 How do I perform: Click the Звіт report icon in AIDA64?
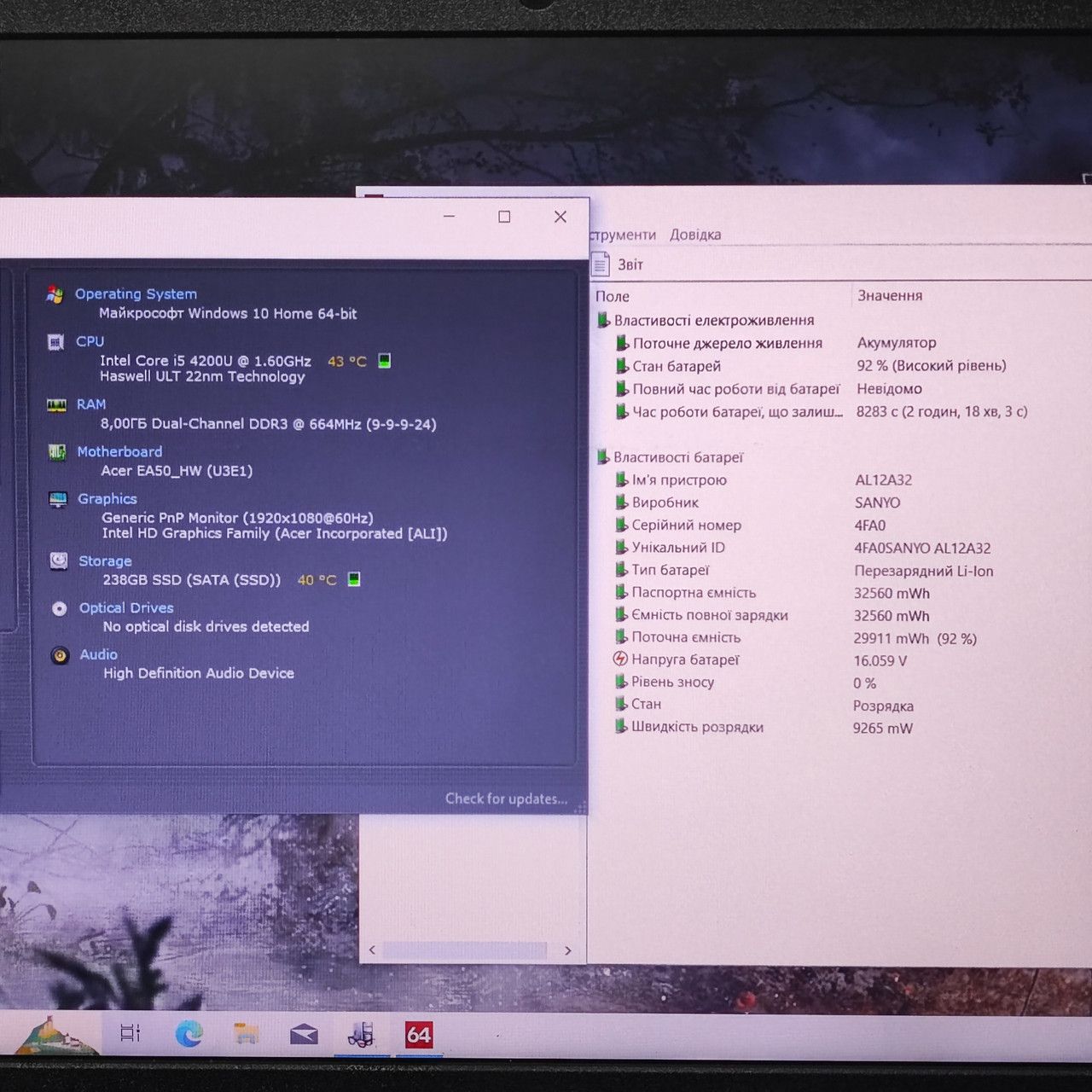[601, 264]
